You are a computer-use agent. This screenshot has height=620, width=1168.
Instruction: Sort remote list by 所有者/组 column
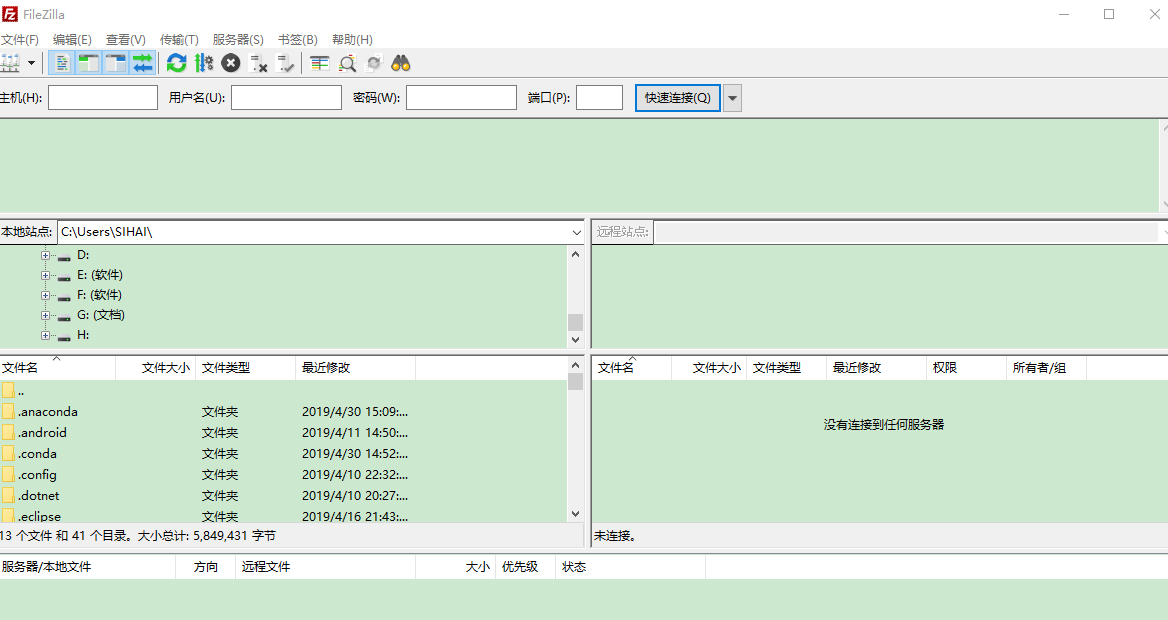(1047, 367)
